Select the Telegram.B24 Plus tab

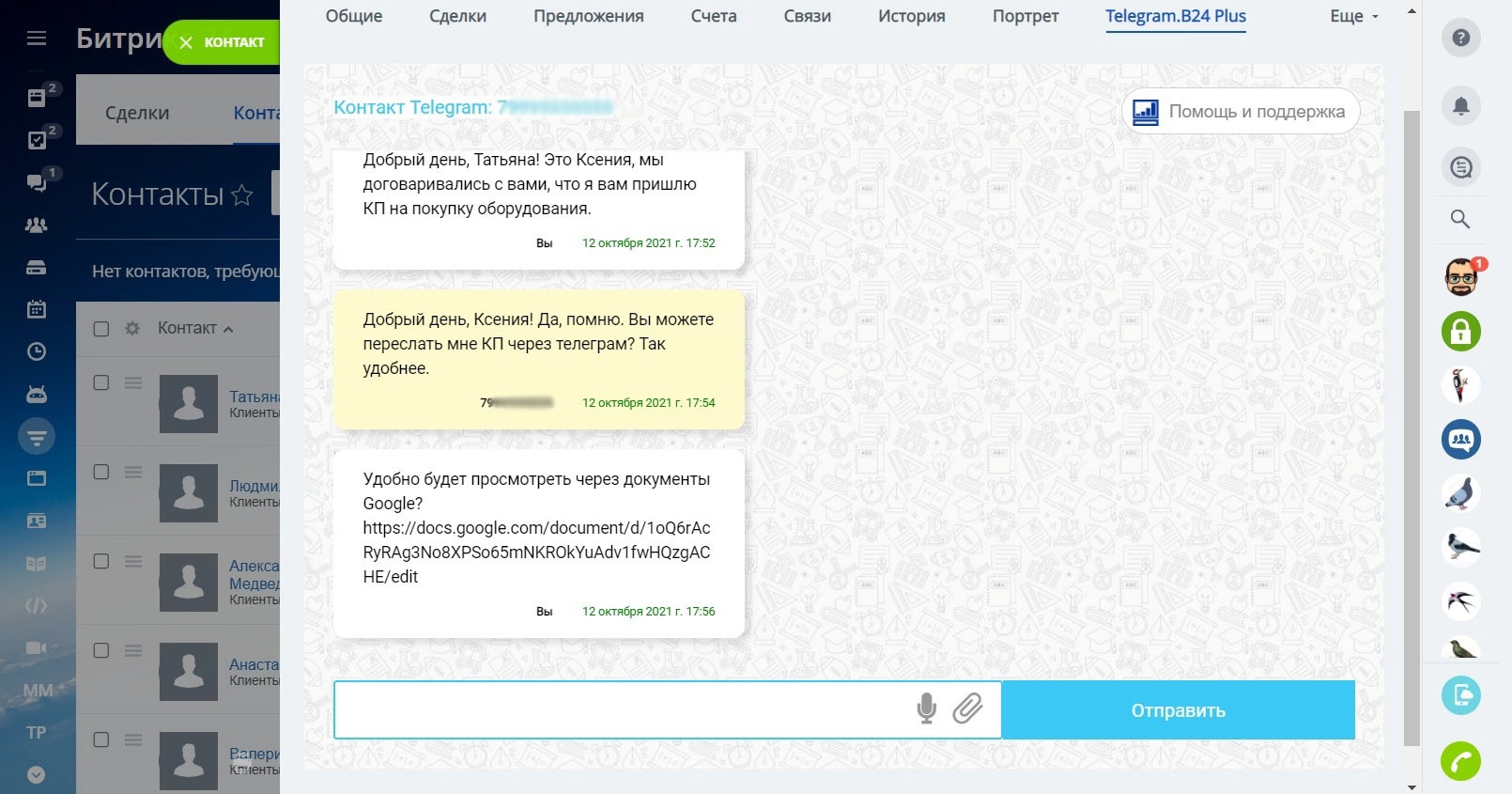click(1176, 16)
